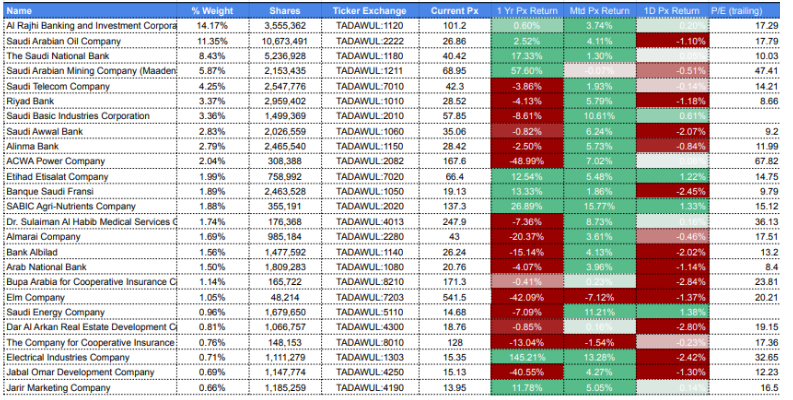Click the Current Px column header
This screenshot has width=793, height=400.
coord(455,11)
